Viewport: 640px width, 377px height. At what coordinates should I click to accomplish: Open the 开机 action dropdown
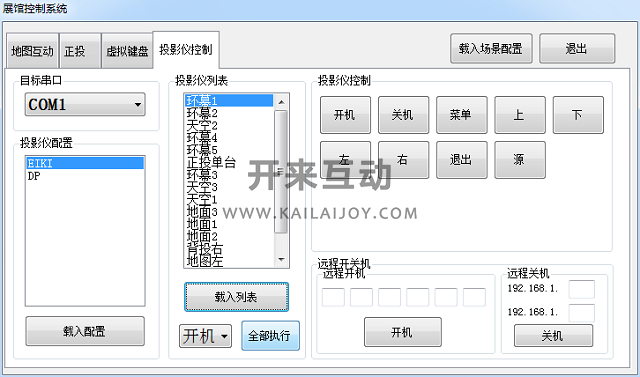pyautogui.click(x=205, y=336)
